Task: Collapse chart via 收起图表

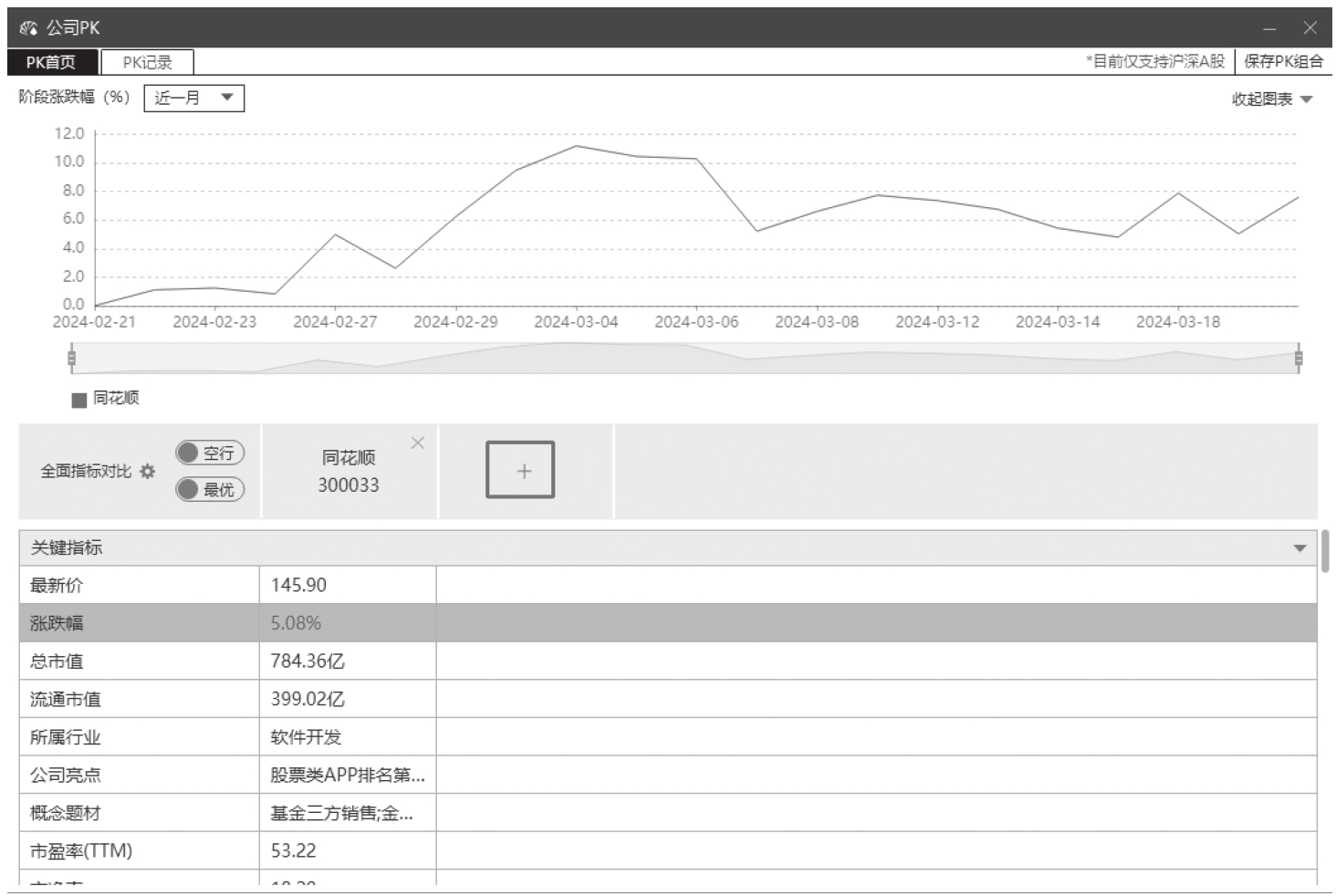Action: (1271, 99)
